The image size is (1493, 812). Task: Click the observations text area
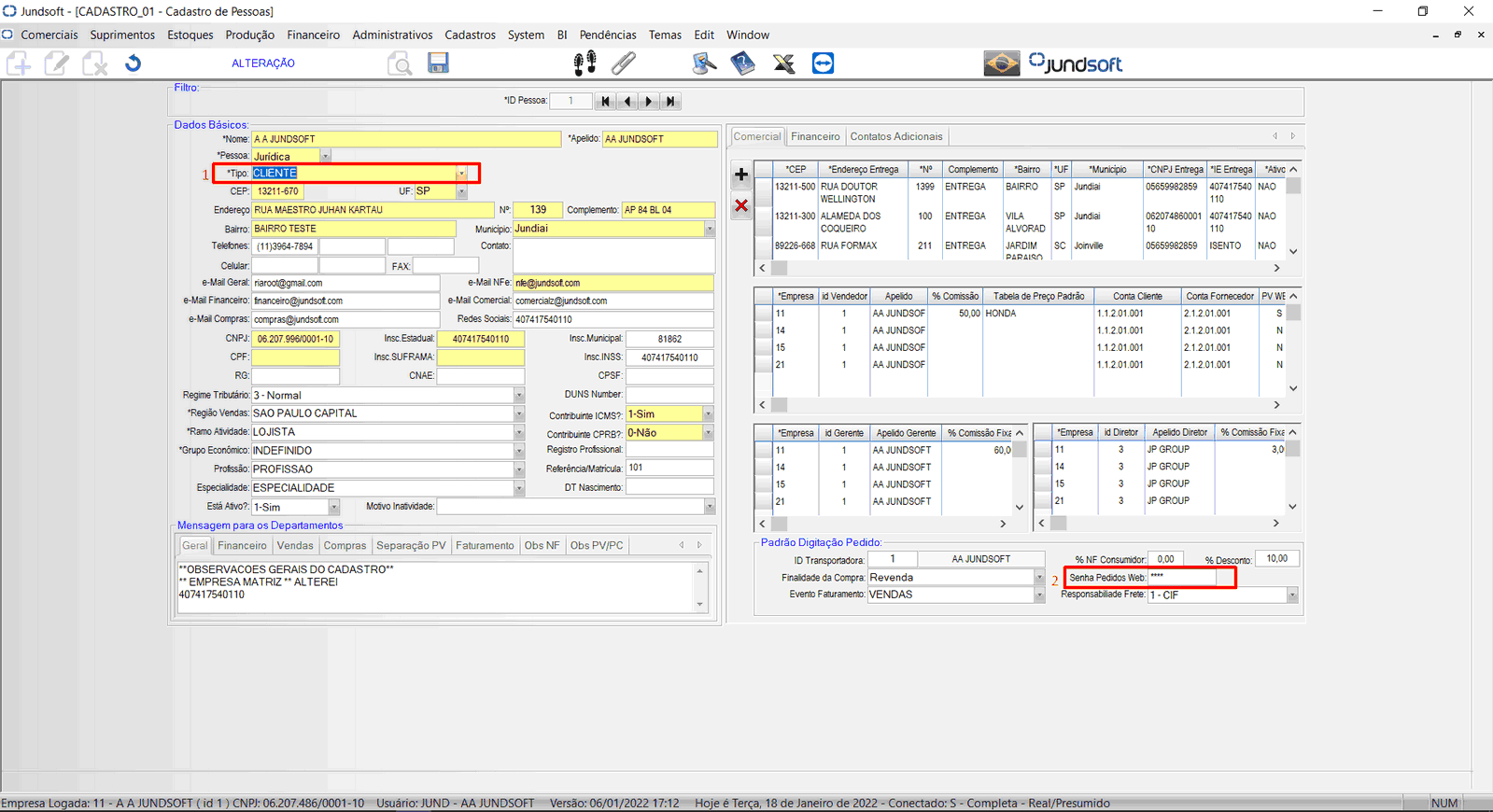437,587
